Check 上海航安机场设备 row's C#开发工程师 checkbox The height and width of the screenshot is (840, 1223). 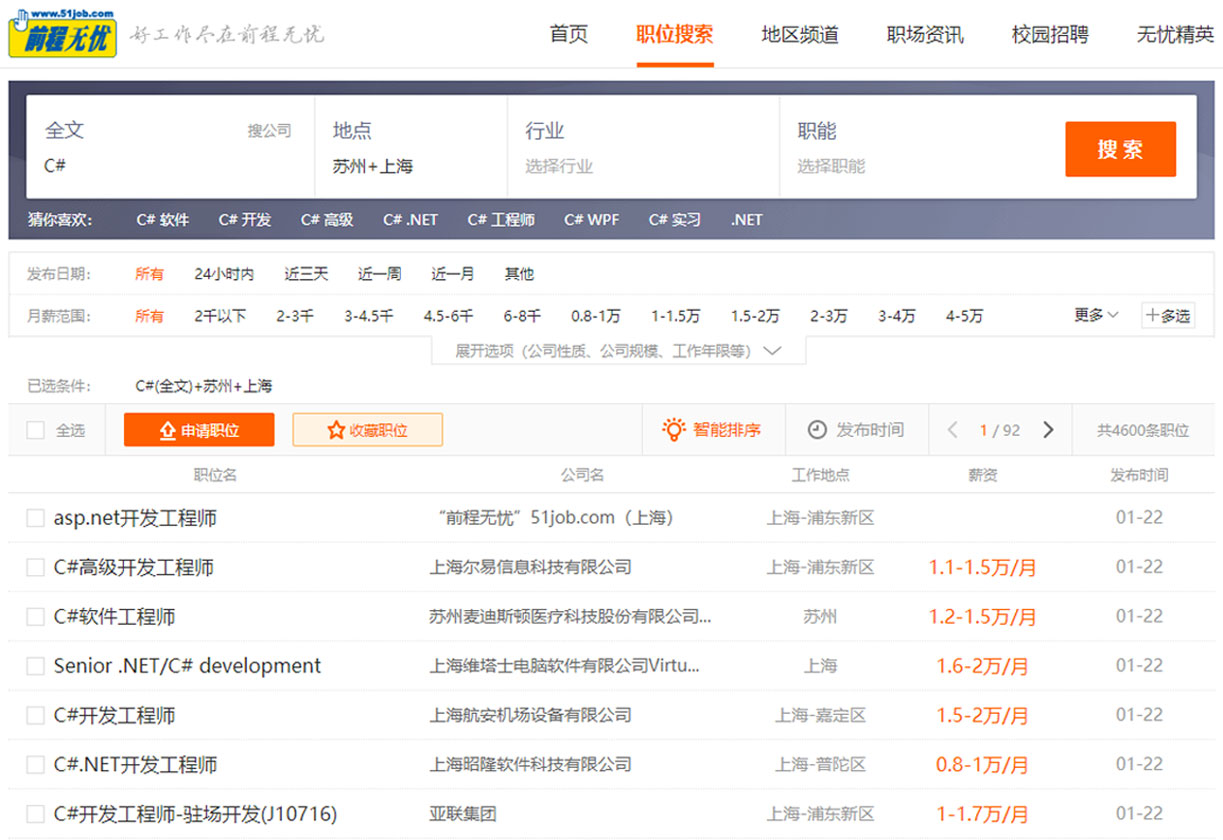click(x=36, y=715)
